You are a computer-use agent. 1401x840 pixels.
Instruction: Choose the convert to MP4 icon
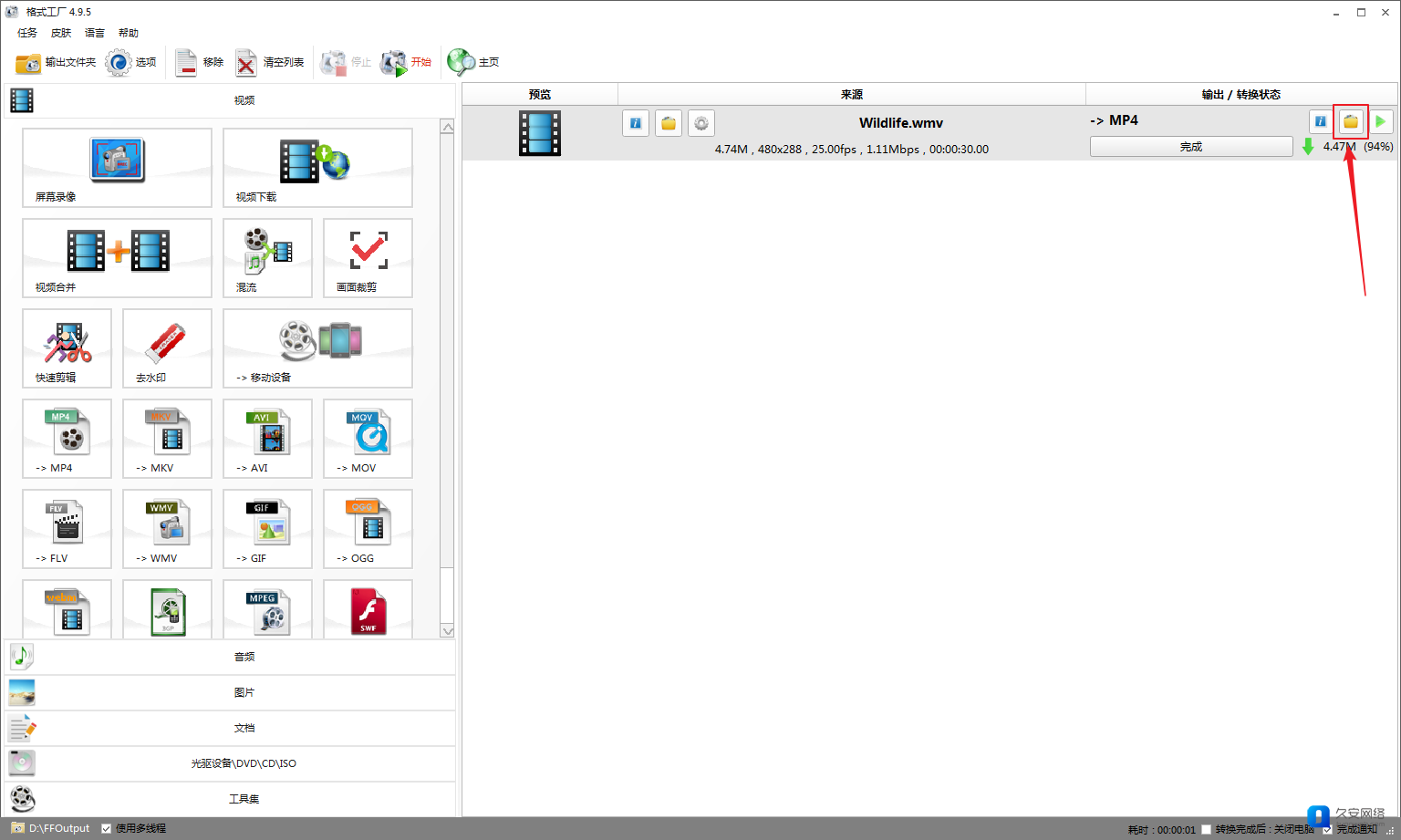click(x=67, y=438)
